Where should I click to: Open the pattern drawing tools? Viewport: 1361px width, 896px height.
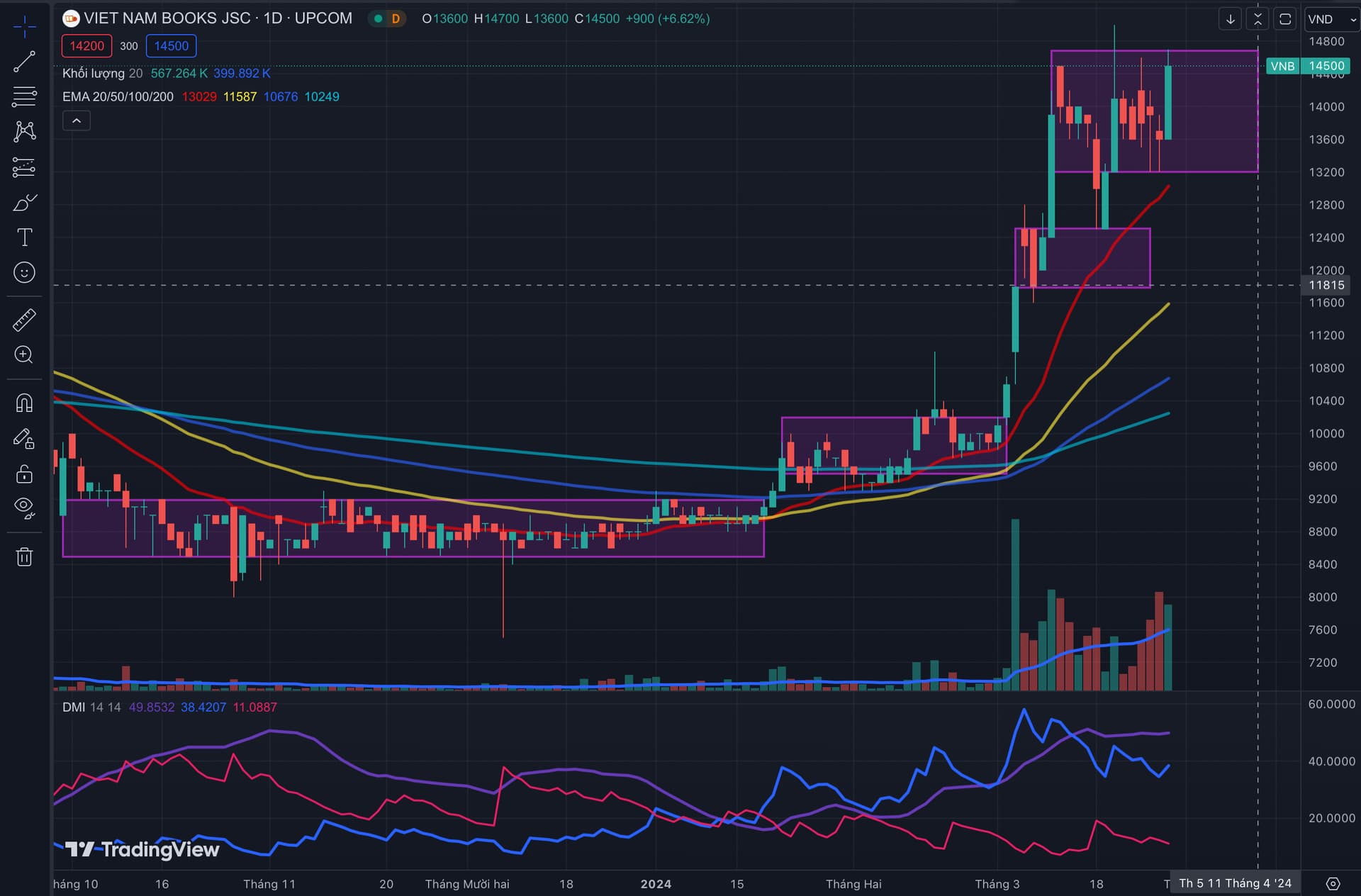[24, 131]
